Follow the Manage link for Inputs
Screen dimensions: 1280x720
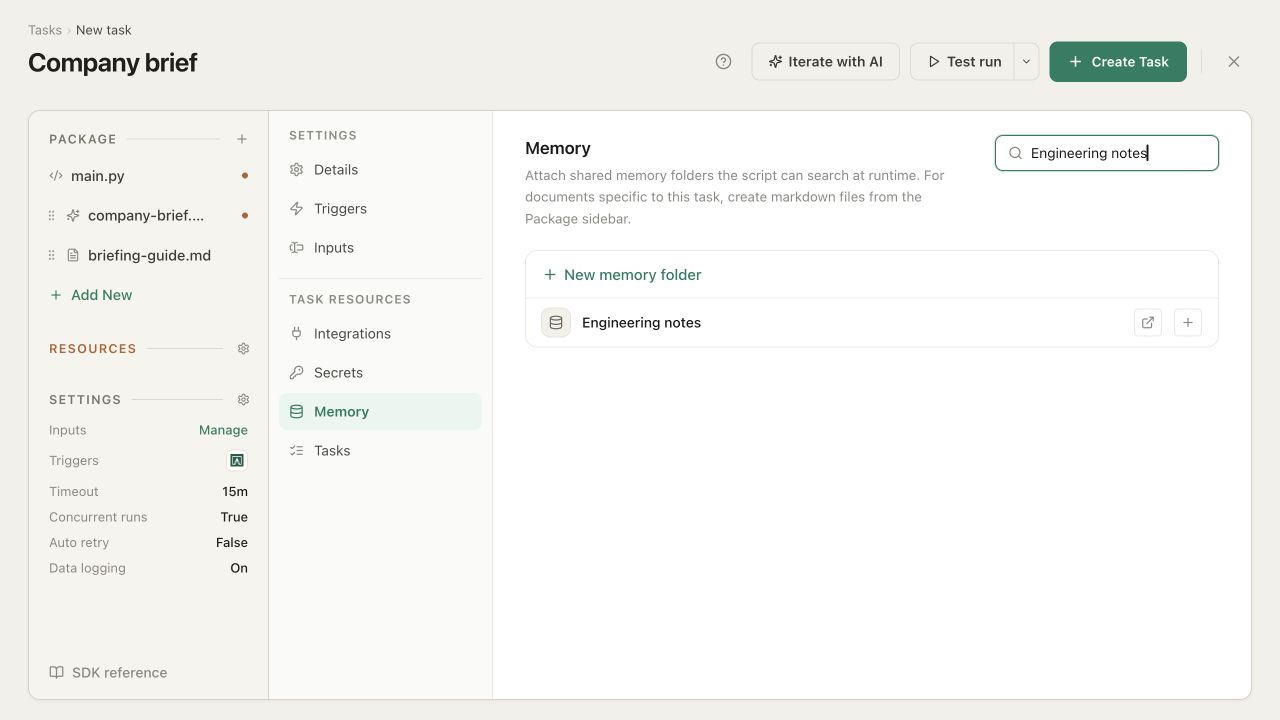click(x=223, y=430)
